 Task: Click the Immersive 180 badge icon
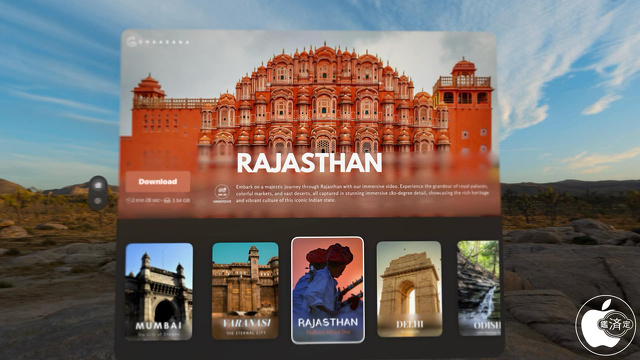pyautogui.click(x=222, y=193)
